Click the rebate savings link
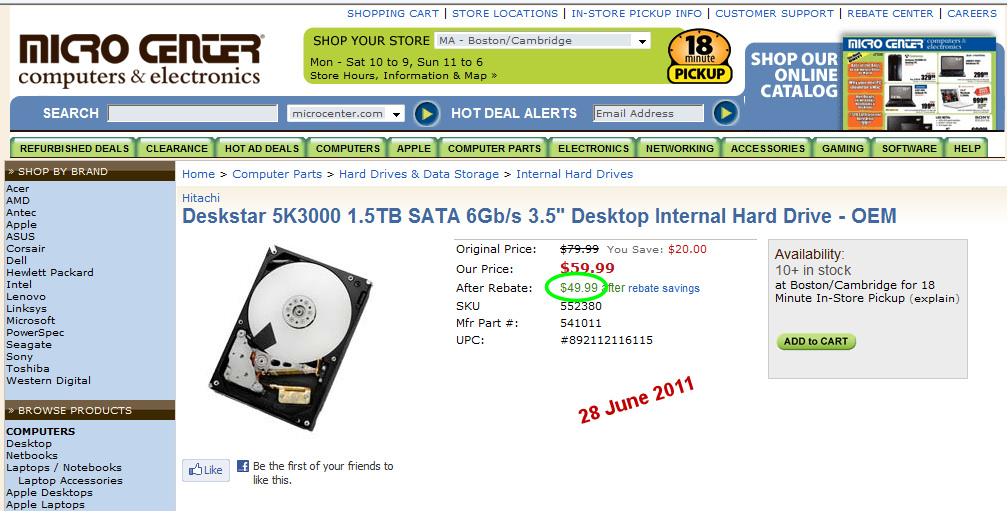The width and height of the screenshot is (1007, 511). (x=663, y=288)
